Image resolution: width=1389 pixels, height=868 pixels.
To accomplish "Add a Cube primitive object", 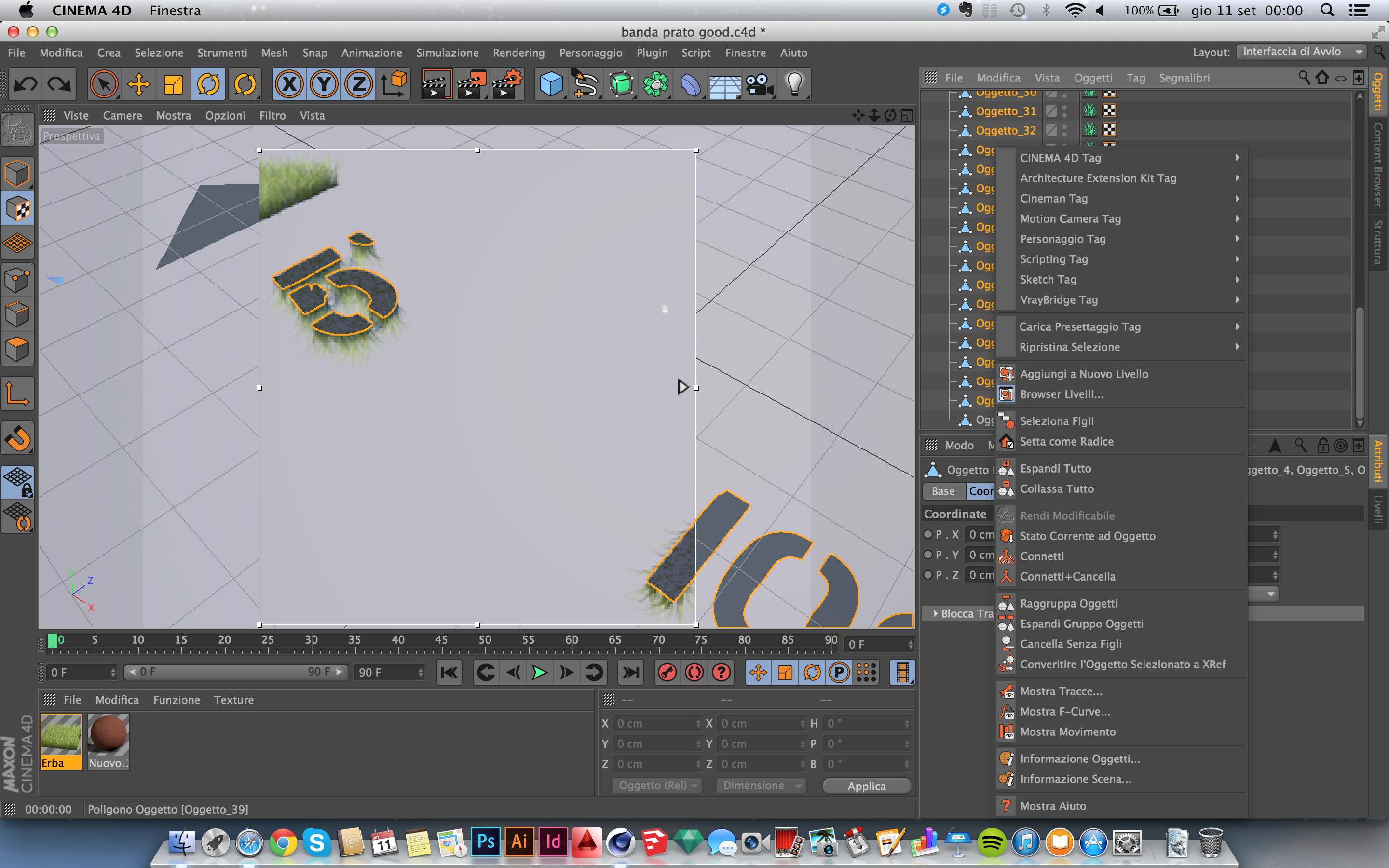I will click(x=551, y=85).
